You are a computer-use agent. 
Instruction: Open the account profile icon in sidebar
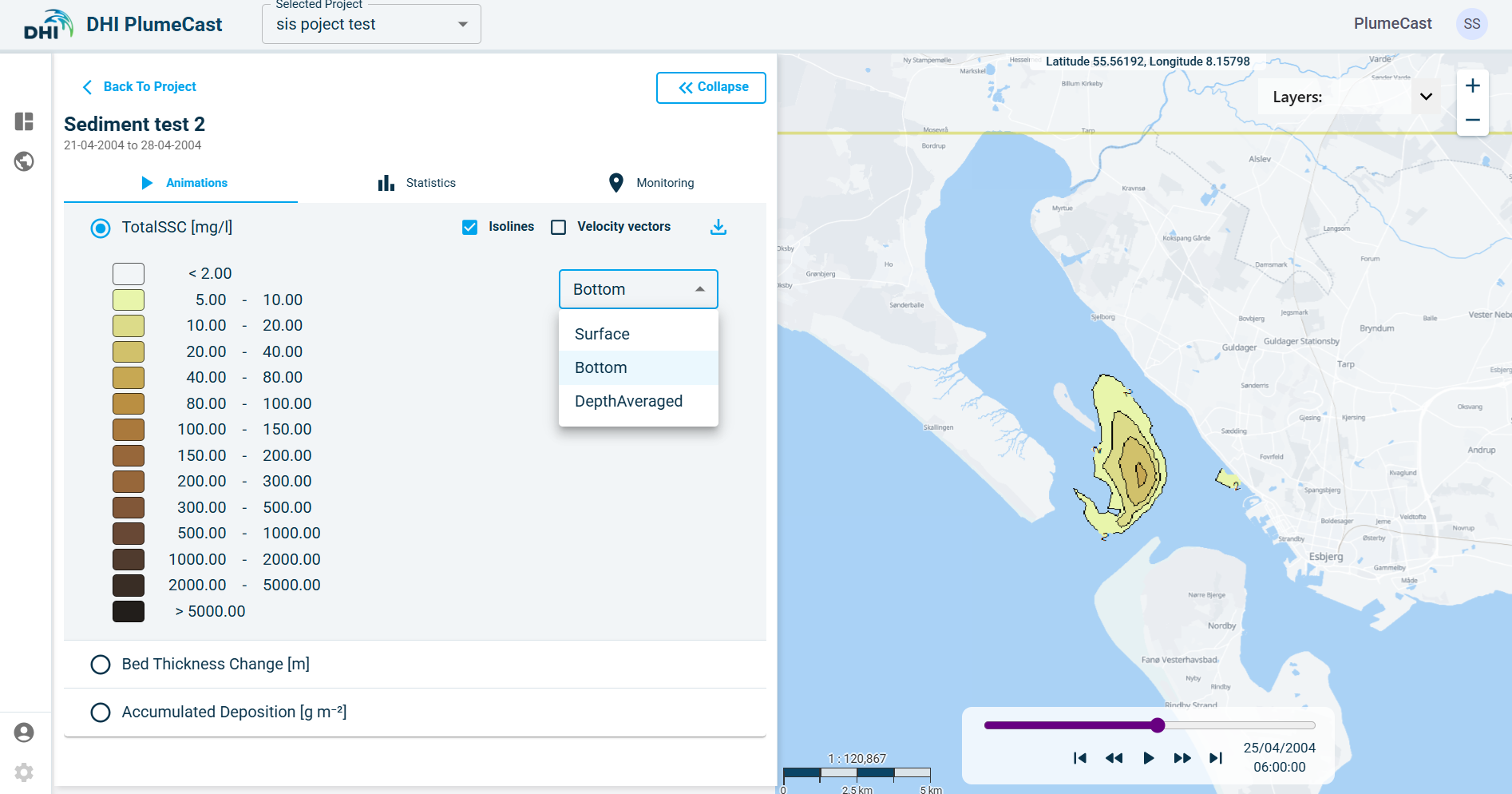tap(24, 732)
